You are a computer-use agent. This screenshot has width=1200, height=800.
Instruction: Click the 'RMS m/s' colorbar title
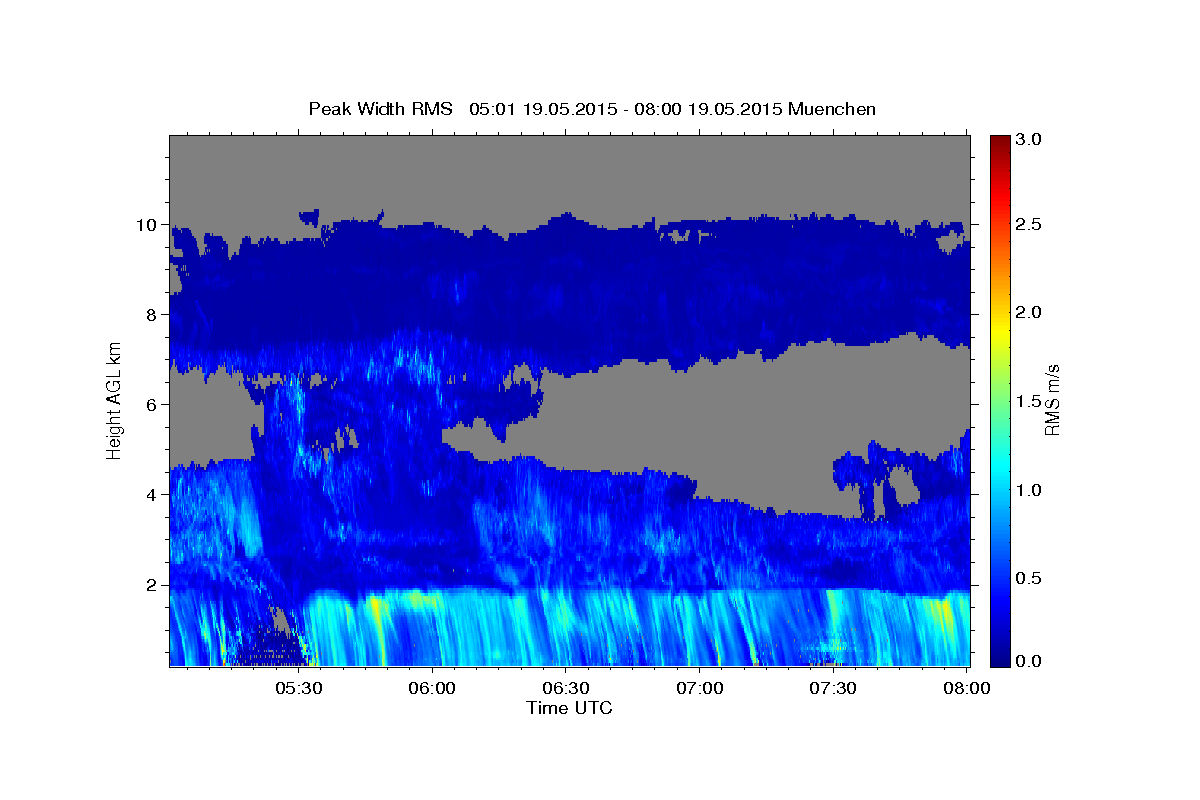click(x=1052, y=401)
